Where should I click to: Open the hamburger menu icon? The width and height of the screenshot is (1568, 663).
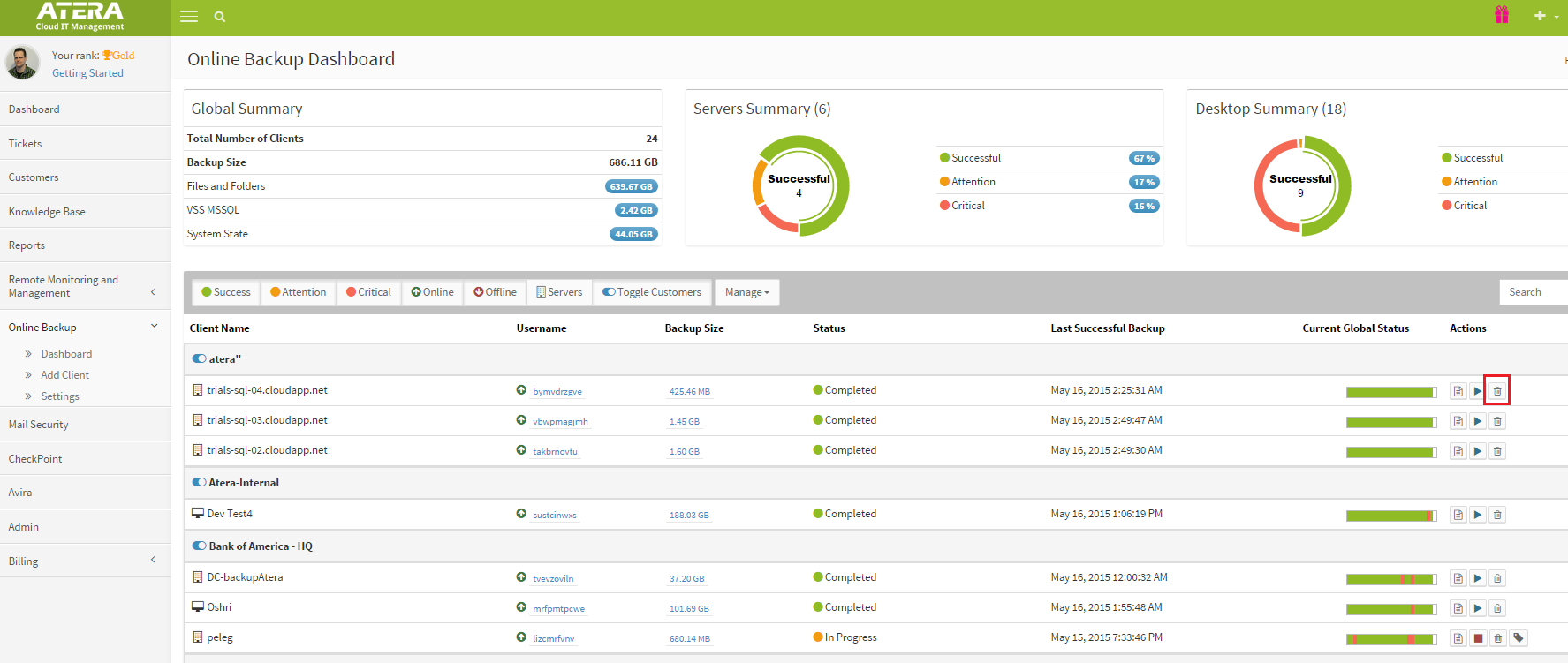point(189,16)
